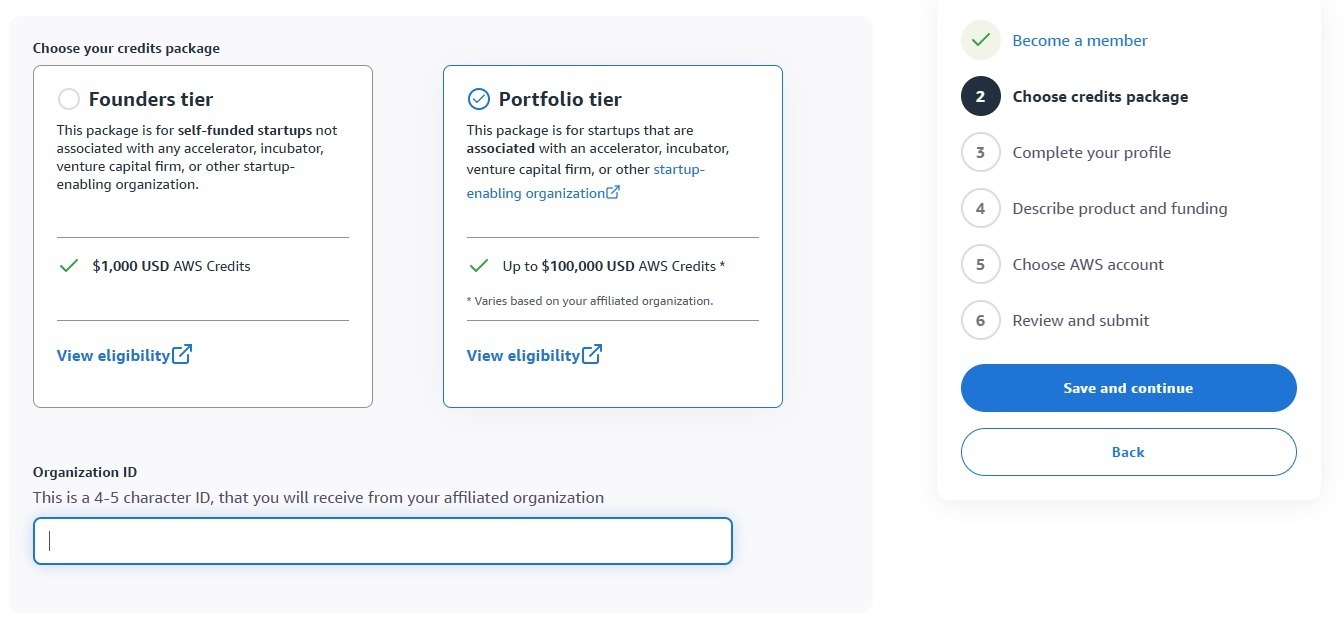Image resolution: width=1344 pixels, height=629 pixels.
Task: Click the green checkmark beside Become a member
Action: (979, 39)
